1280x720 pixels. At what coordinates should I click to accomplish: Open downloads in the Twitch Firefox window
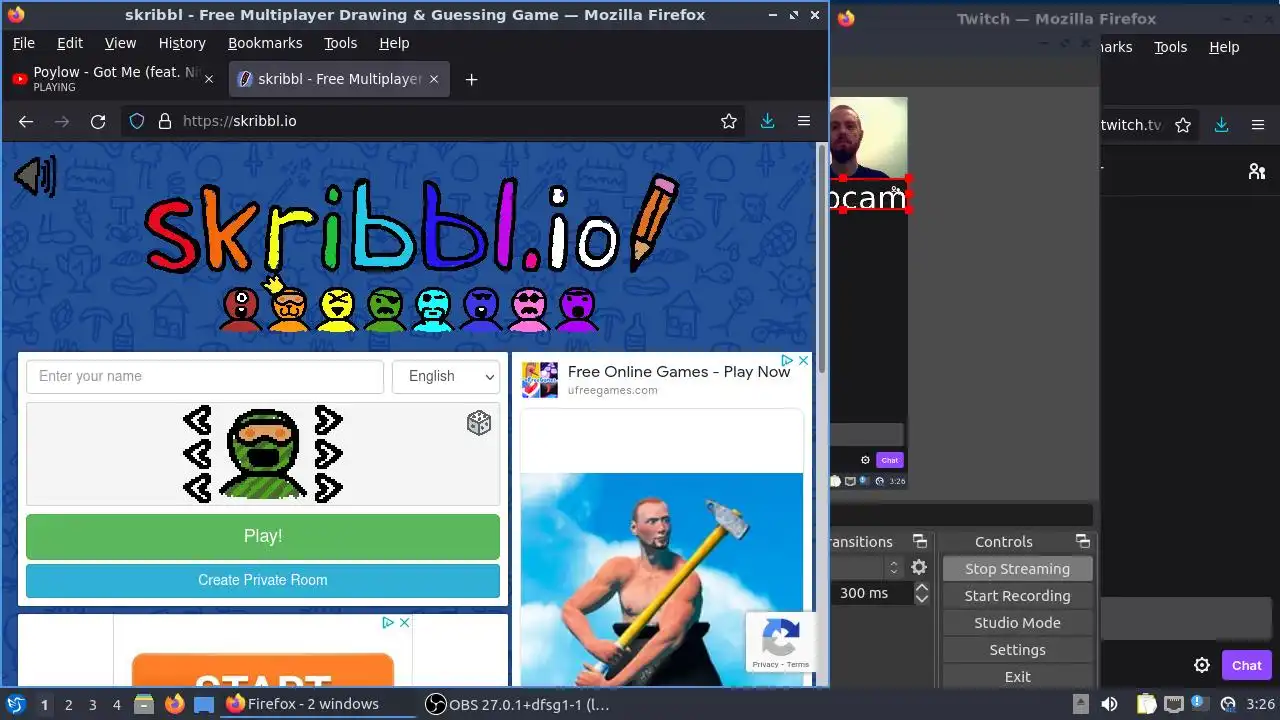click(1221, 125)
